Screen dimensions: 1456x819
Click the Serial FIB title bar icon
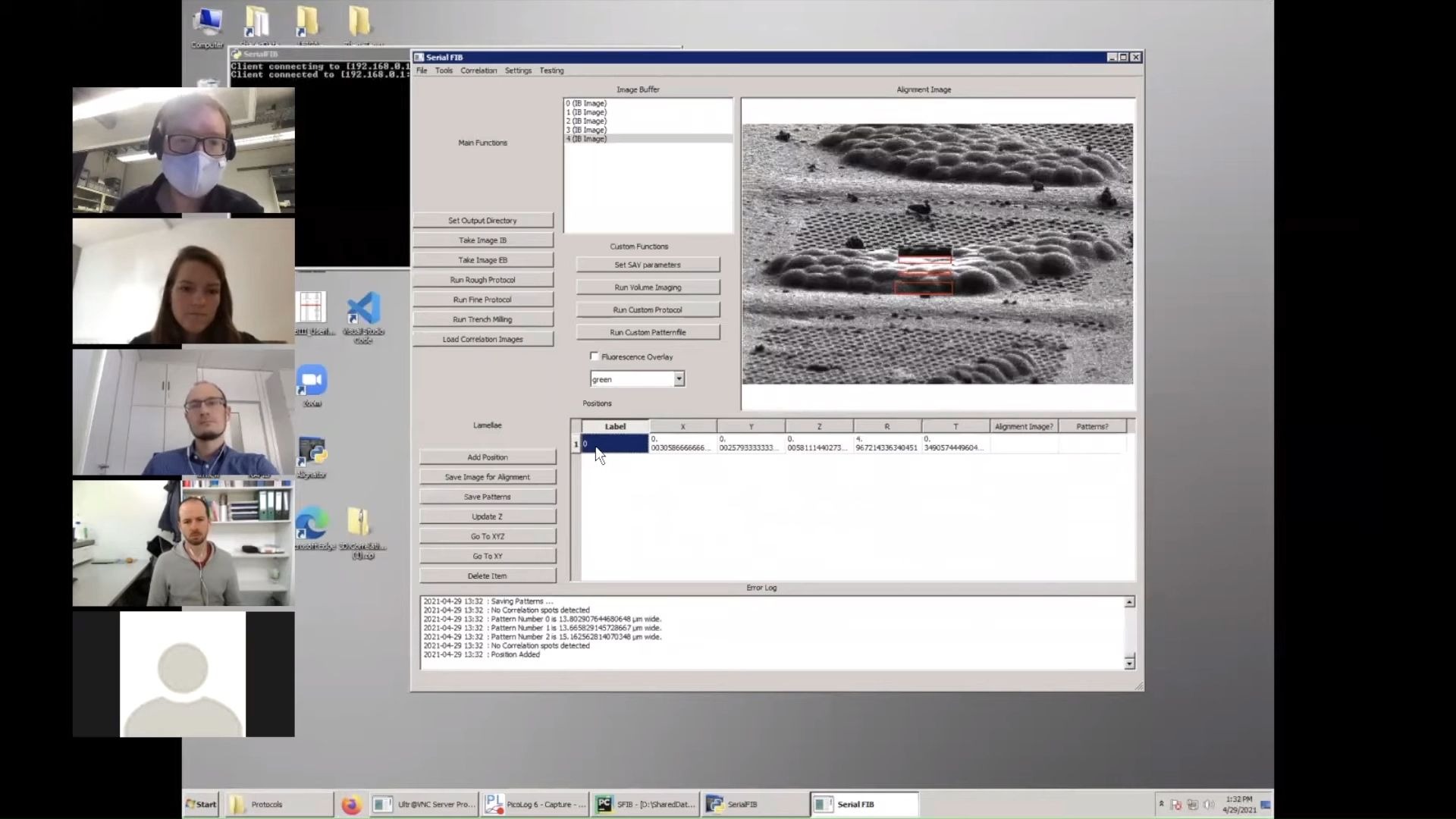click(x=419, y=57)
